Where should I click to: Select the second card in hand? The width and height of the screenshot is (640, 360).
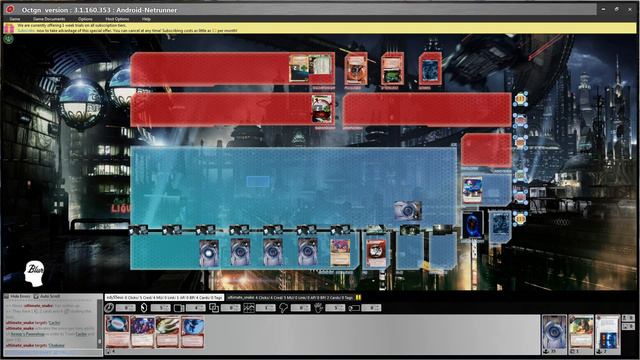coord(142,331)
